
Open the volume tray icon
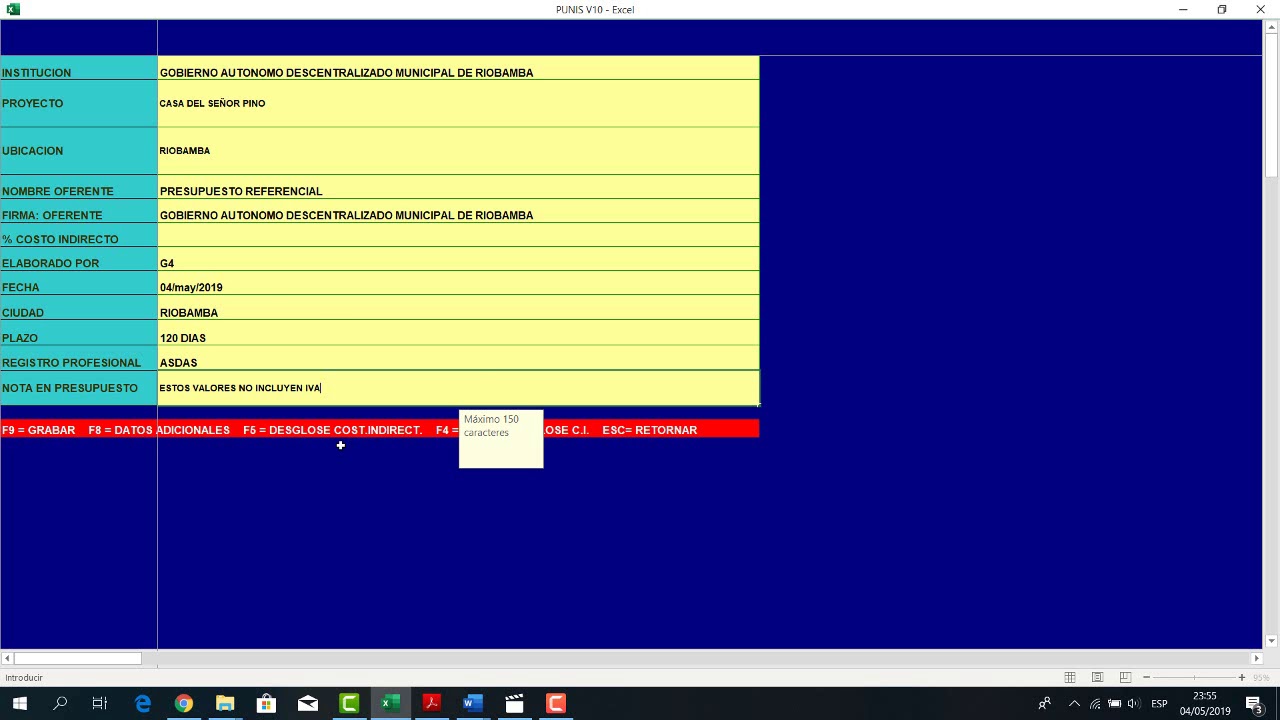pos(1133,703)
